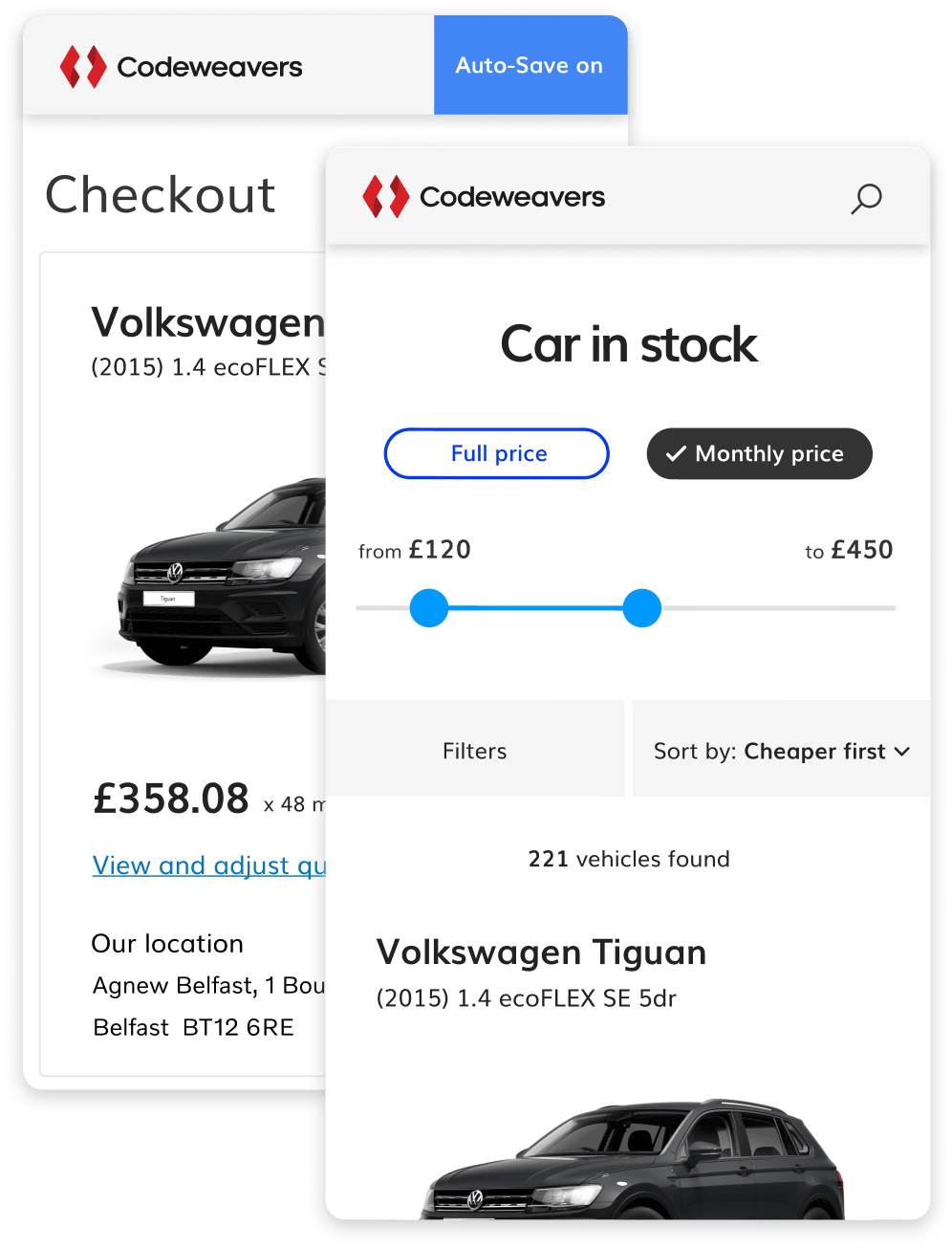Select the Full price option
This screenshot has width=952, height=1248.
click(497, 453)
